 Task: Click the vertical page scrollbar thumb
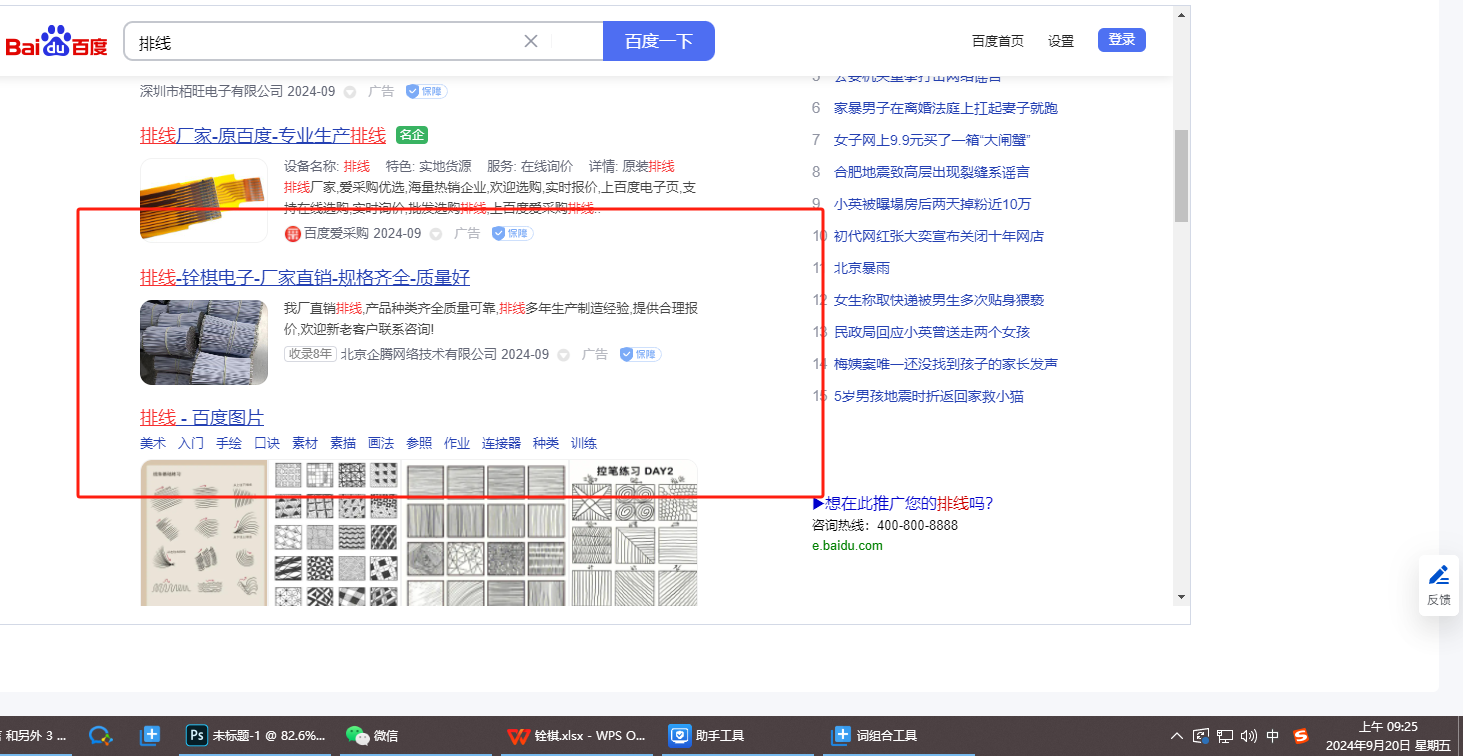click(1181, 175)
